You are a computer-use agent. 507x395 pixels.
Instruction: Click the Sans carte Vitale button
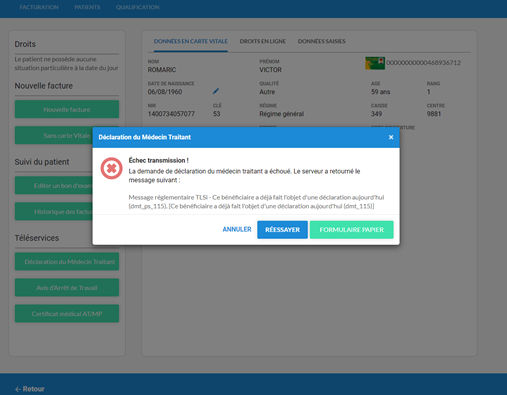pos(54,135)
